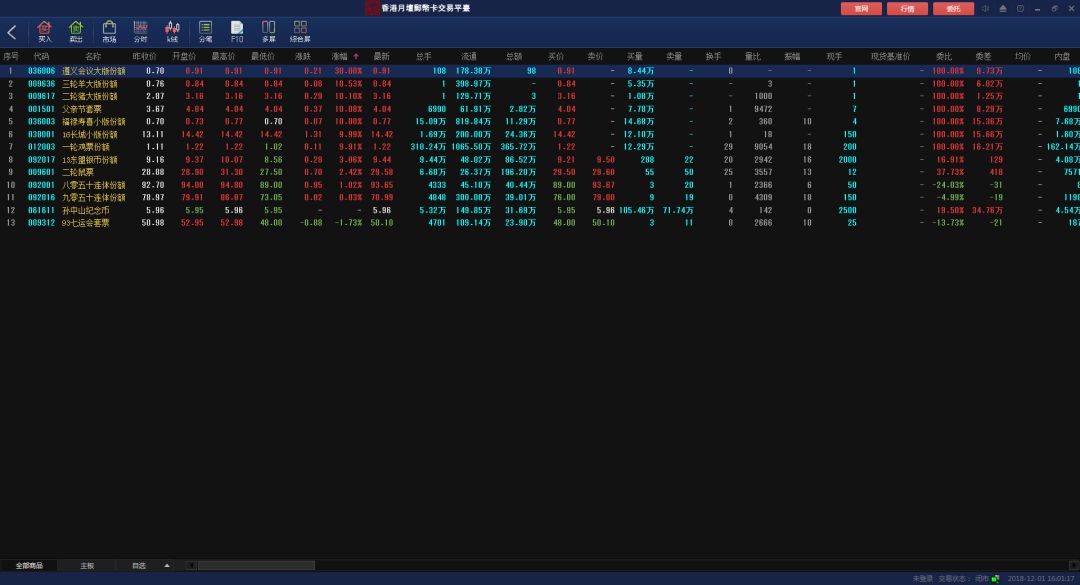Image resolution: width=1080 pixels, height=585 pixels.
Task: Go back with the left arrow
Action: tap(12, 32)
